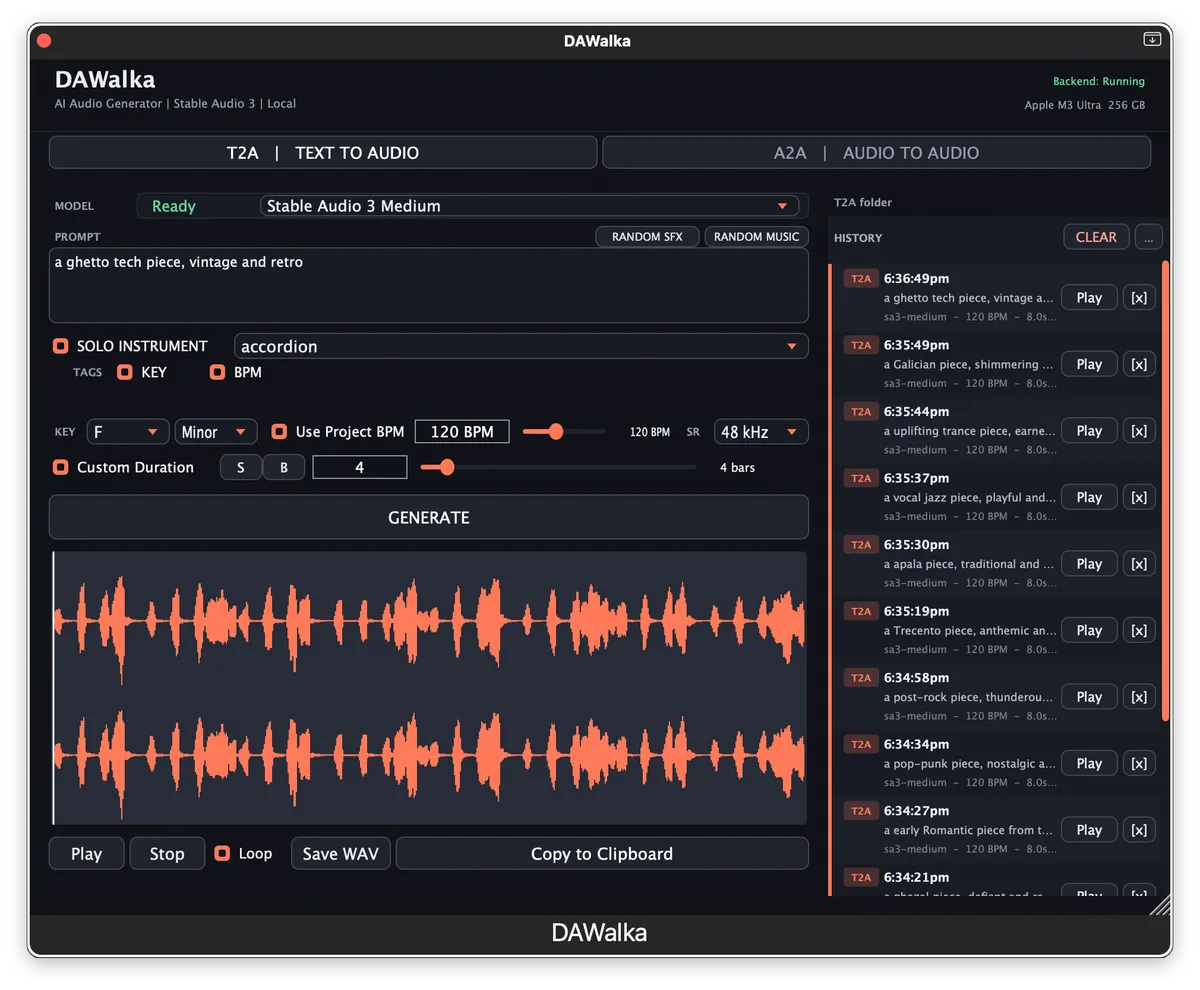Click the Backend: Running status text
1200x990 pixels.
(1099, 81)
